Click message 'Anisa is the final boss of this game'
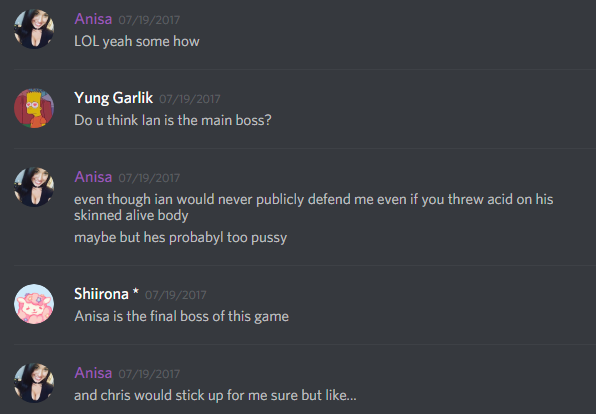Screen dimensions: 596x414 (x=181, y=316)
